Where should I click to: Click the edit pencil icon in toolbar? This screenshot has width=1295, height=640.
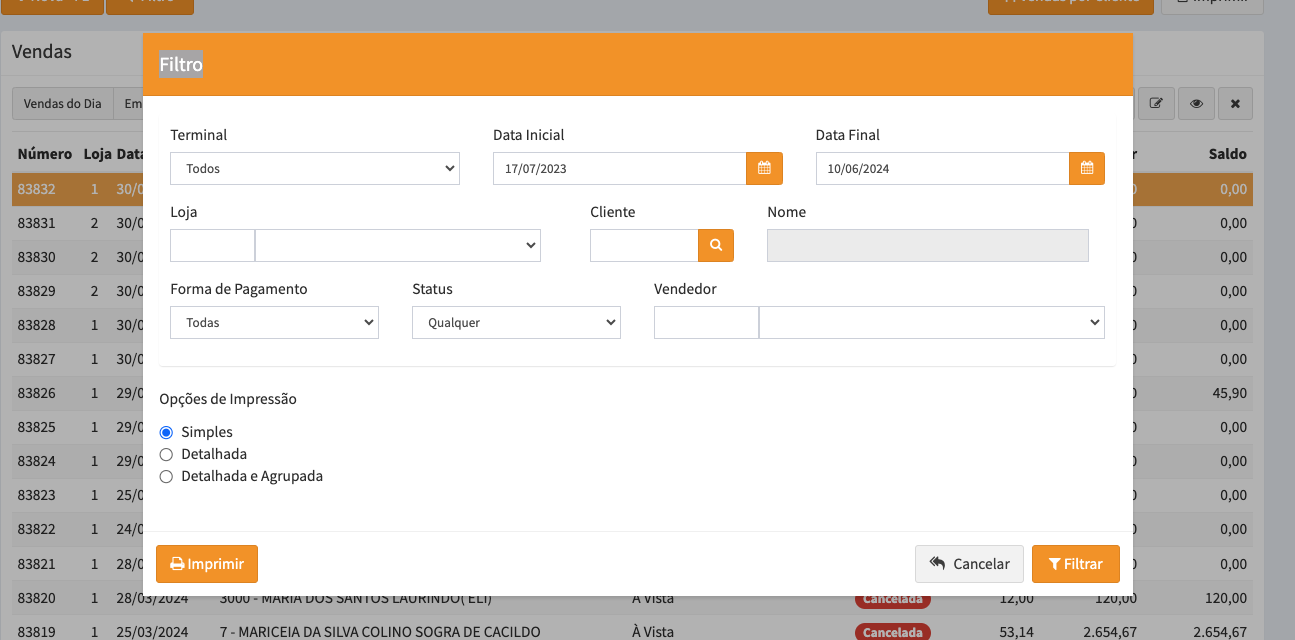click(x=1156, y=103)
